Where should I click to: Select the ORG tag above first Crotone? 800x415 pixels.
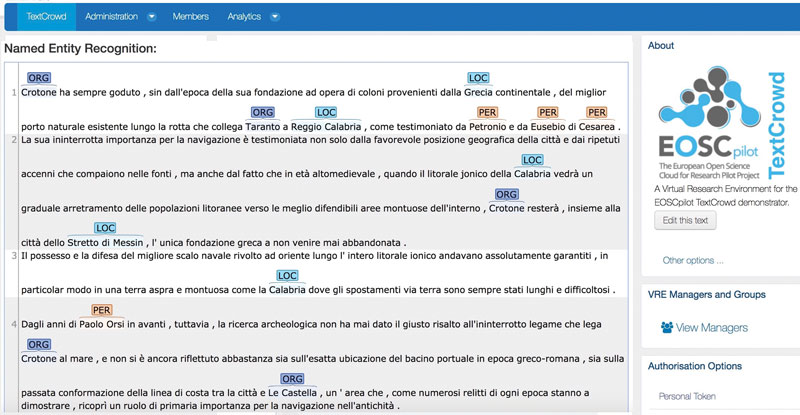(39, 78)
